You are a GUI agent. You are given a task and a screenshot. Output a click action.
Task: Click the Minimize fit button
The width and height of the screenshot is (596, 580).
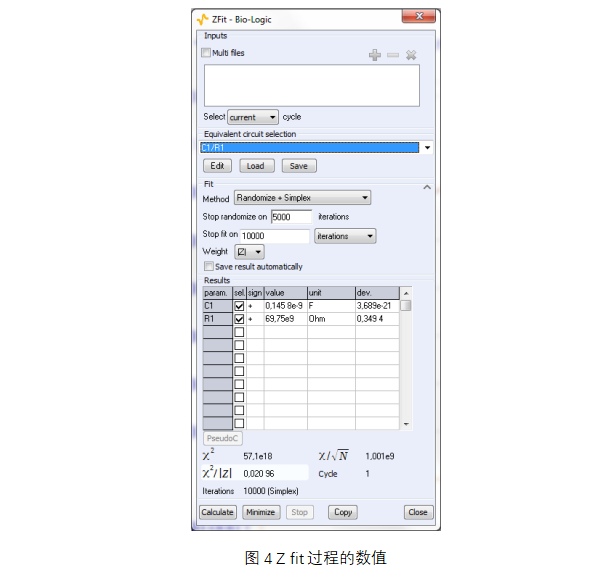tap(261, 512)
